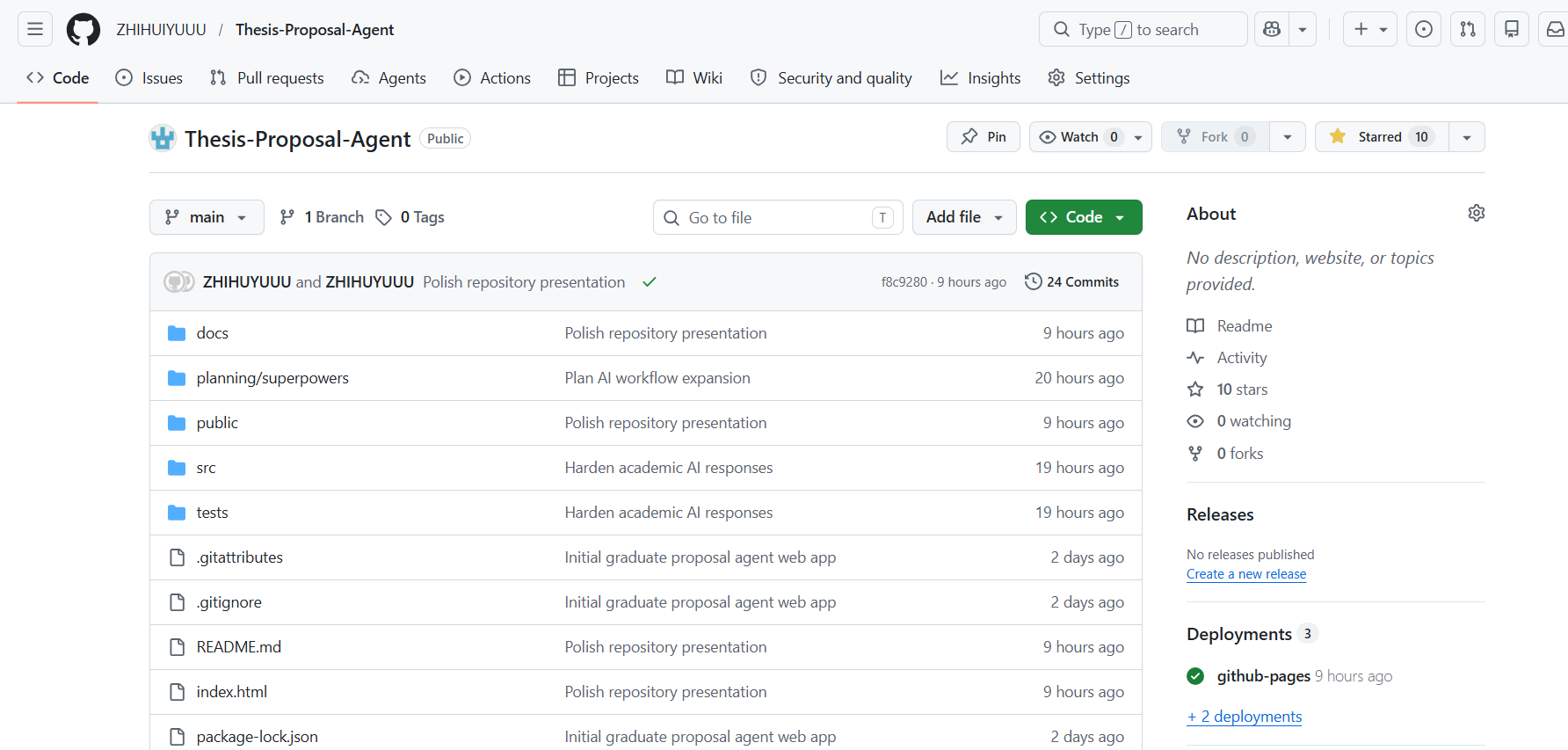Screen dimensions: 1568x750
Task: Open the Actions tab
Action: (492, 78)
